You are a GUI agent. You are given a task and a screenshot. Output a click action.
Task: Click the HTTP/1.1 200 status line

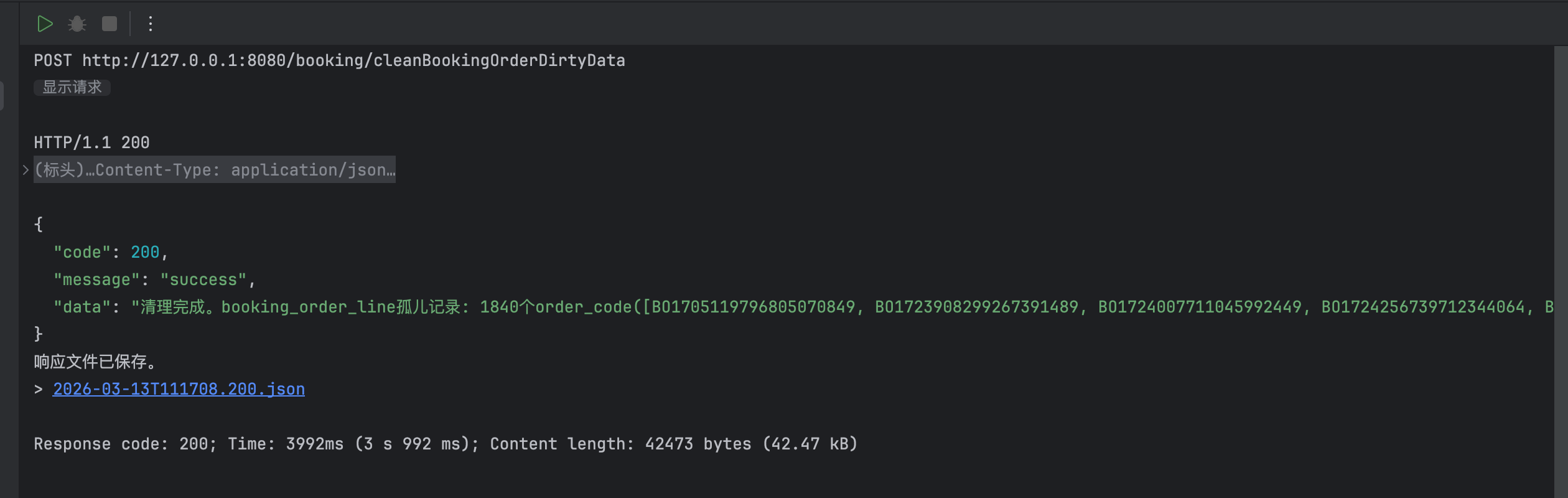91,143
